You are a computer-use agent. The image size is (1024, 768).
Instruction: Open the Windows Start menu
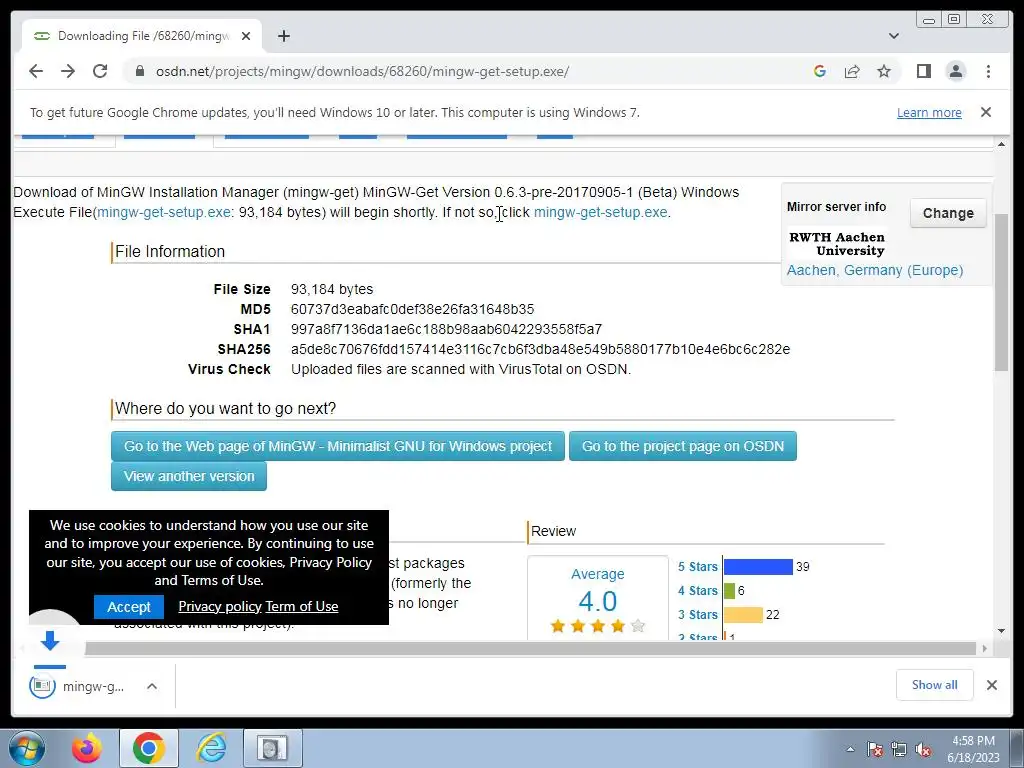[x=27, y=748]
